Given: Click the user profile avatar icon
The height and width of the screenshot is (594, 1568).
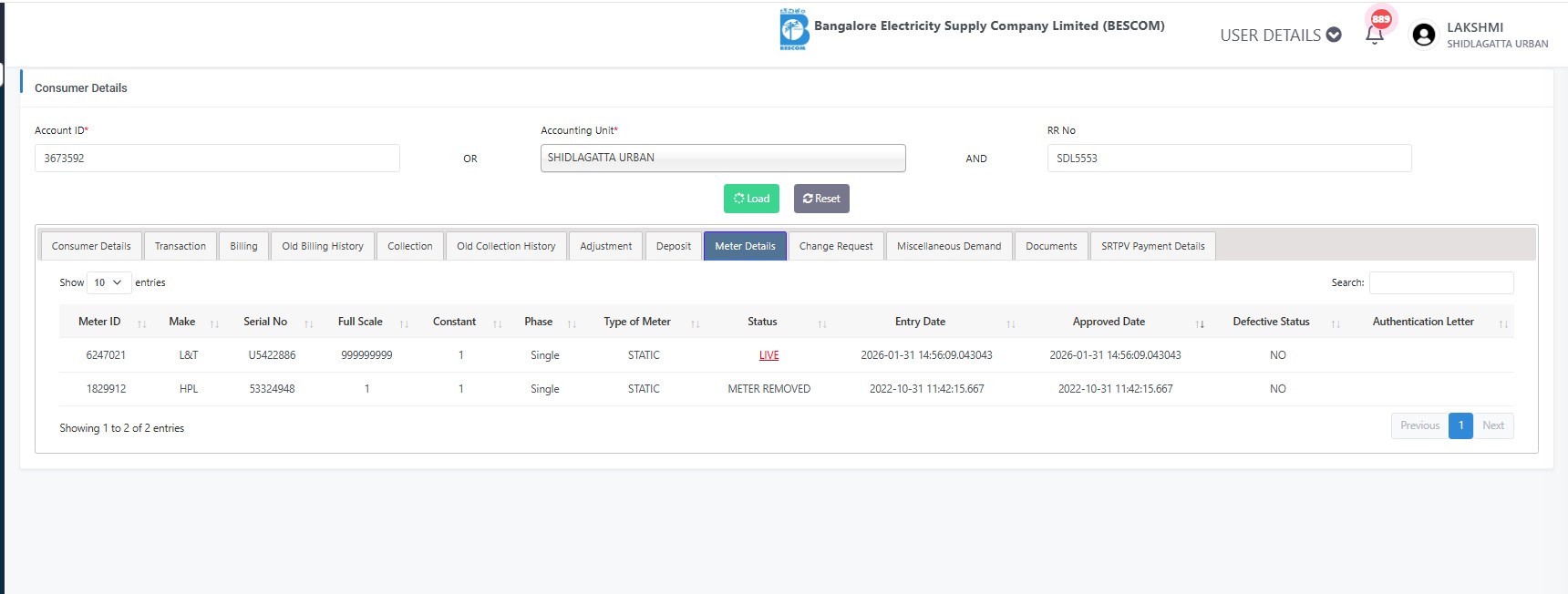Looking at the screenshot, I should coord(1423,35).
